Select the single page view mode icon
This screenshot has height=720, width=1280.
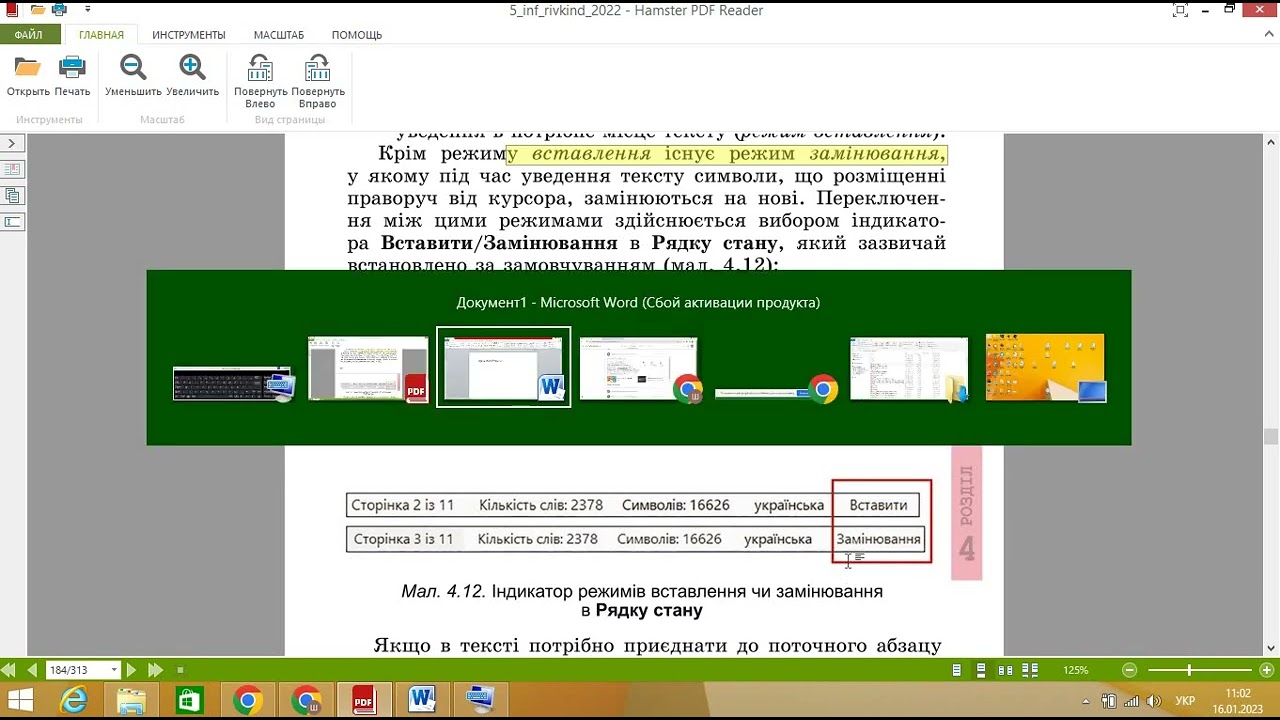958,670
